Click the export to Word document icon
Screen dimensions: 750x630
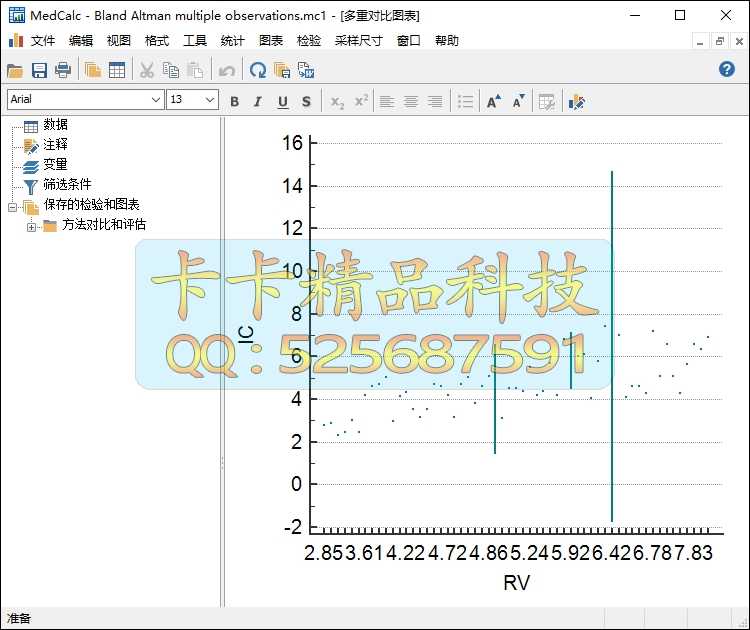coord(306,71)
